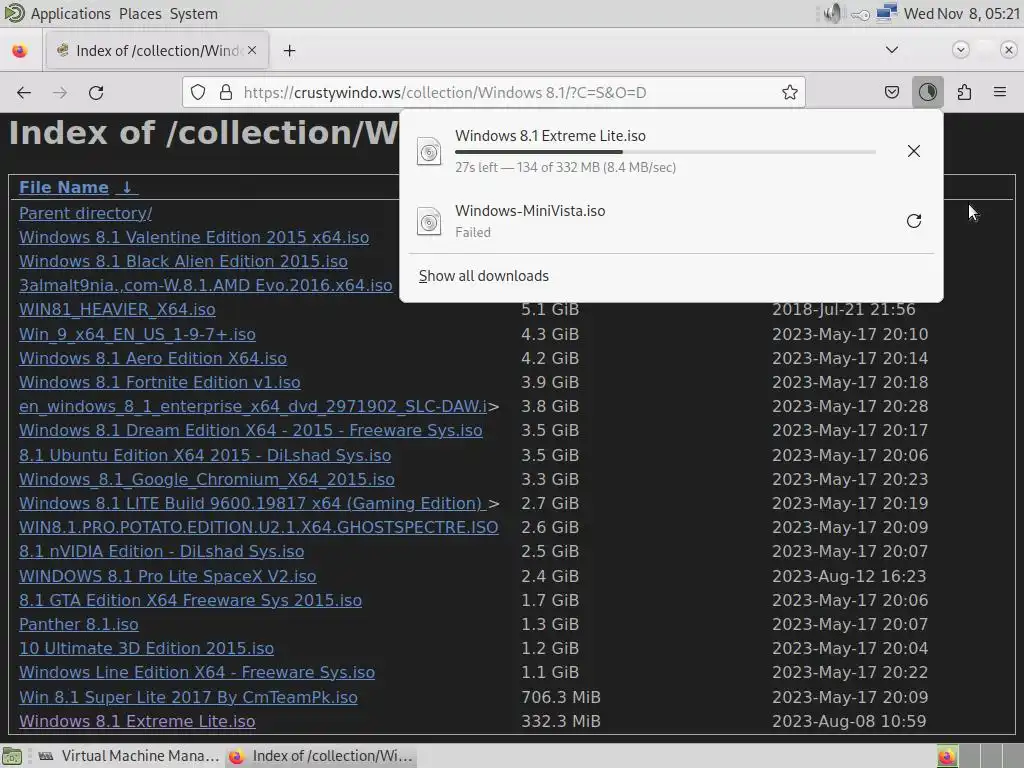Open Windows 8.1 Valentine Edition 2015 x64.iso

click(194, 238)
